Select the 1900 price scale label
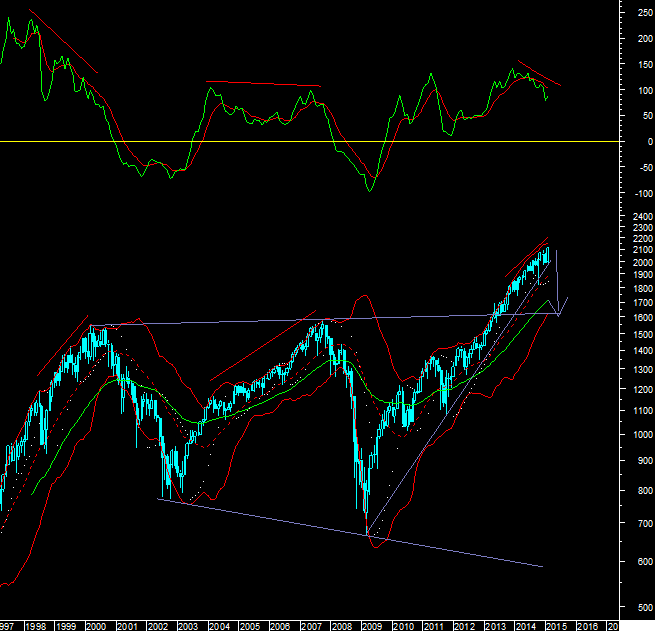Image resolution: width=655 pixels, height=631 pixels. click(x=643, y=275)
